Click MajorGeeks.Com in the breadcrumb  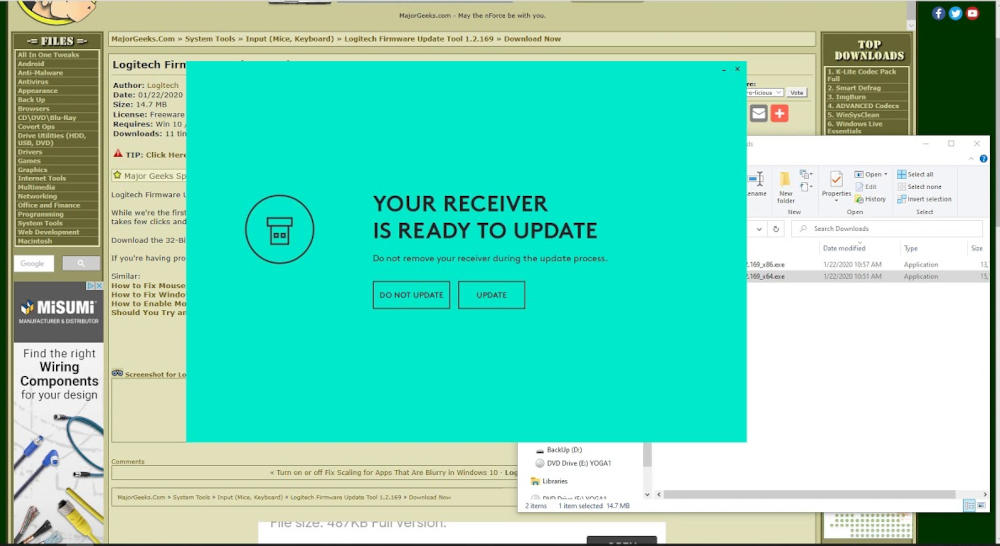pyautogui.click(x=143, y=39)
